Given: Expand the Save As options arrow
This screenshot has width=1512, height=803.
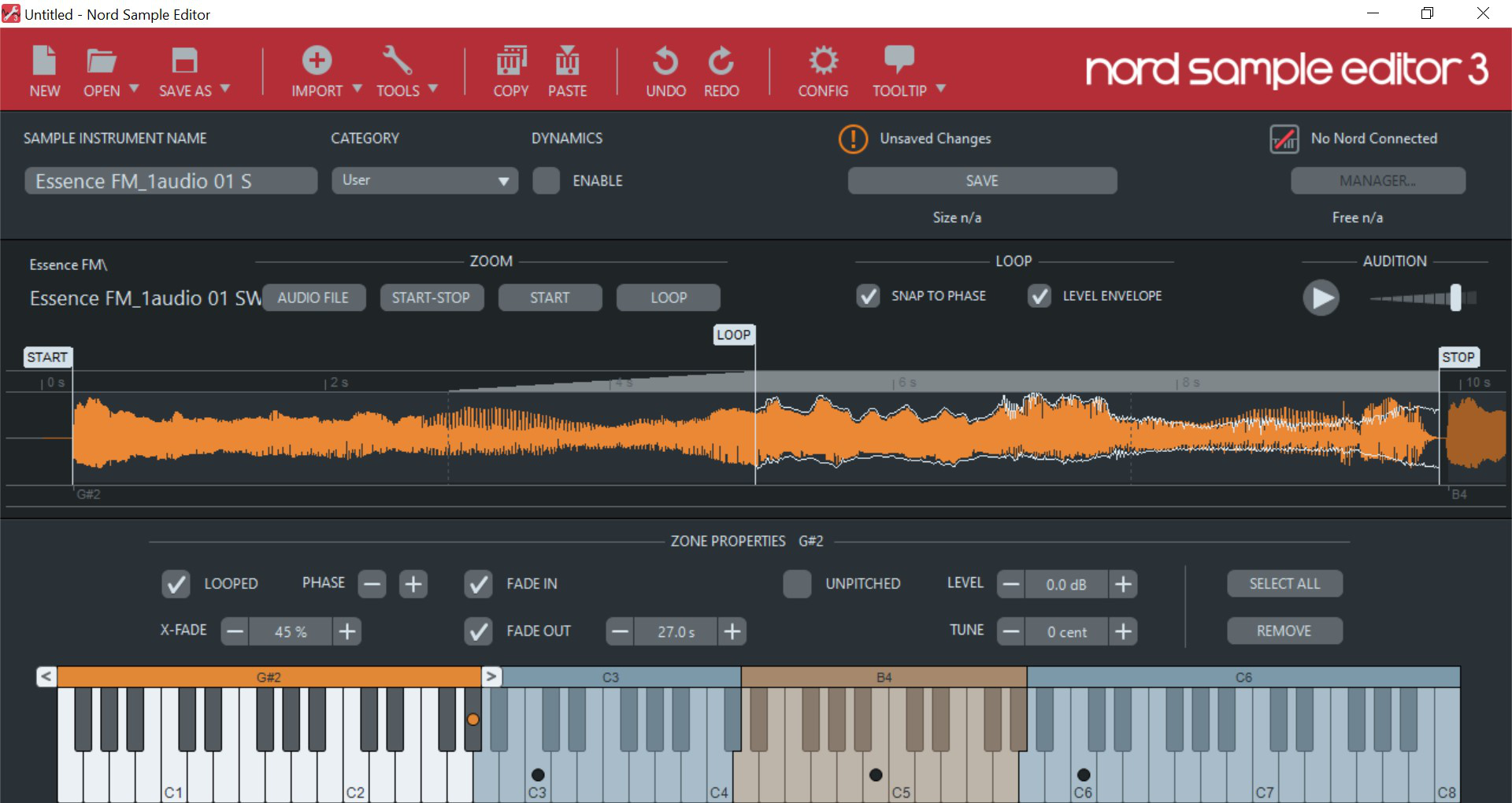Looking at the screenshot, I should pos(225,89).
